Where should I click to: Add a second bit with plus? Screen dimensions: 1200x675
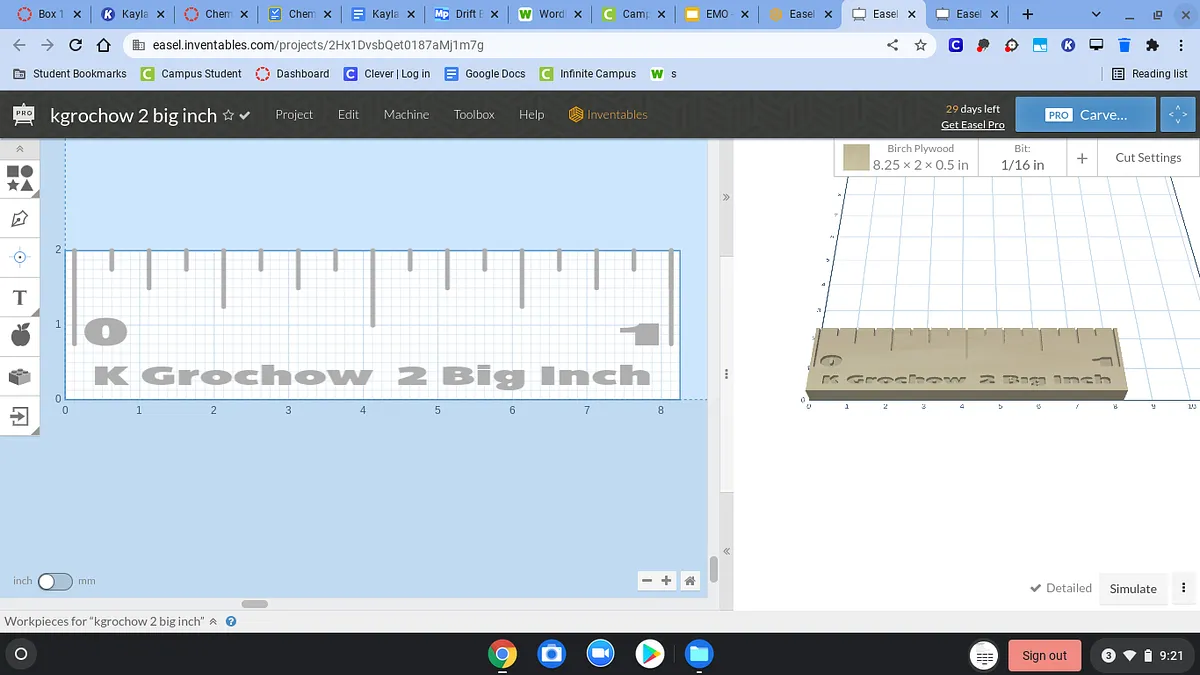pos(1082,157)
